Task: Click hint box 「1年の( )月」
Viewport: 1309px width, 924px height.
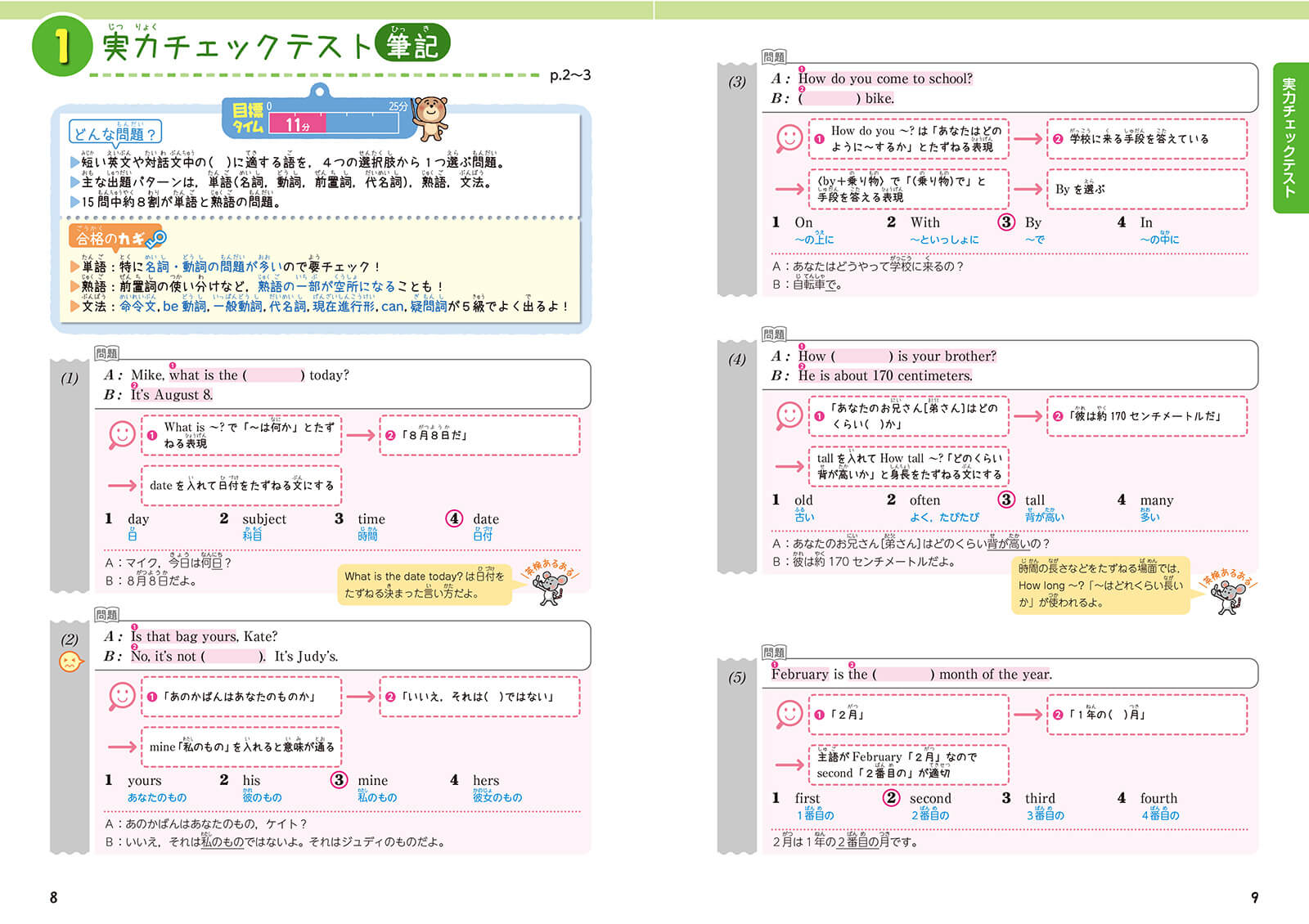Action: [1147, 715]
